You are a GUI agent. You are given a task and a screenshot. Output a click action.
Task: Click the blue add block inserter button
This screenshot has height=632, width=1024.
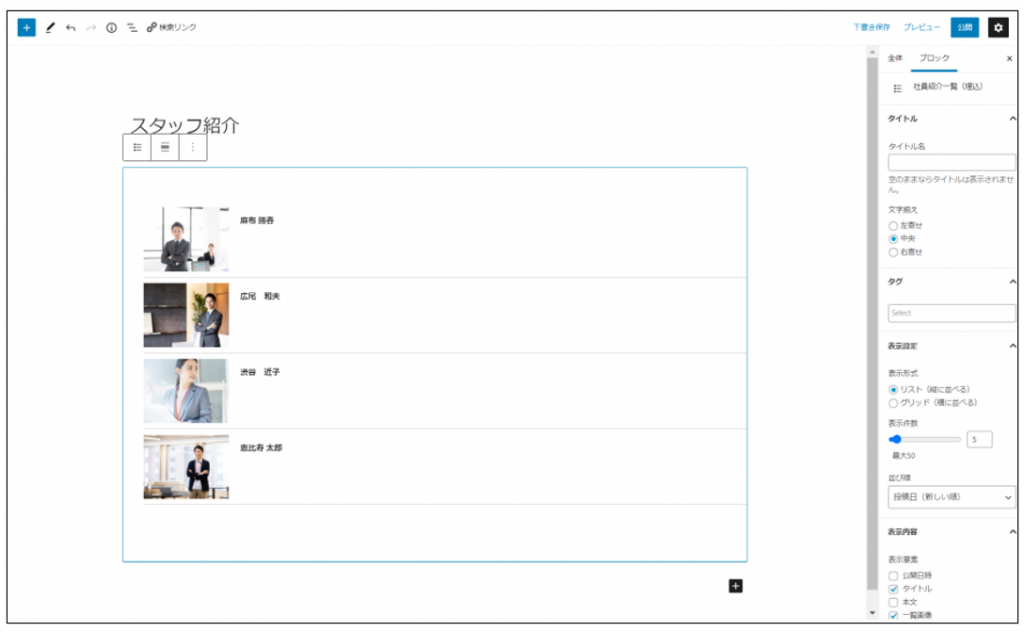(26, 27)
